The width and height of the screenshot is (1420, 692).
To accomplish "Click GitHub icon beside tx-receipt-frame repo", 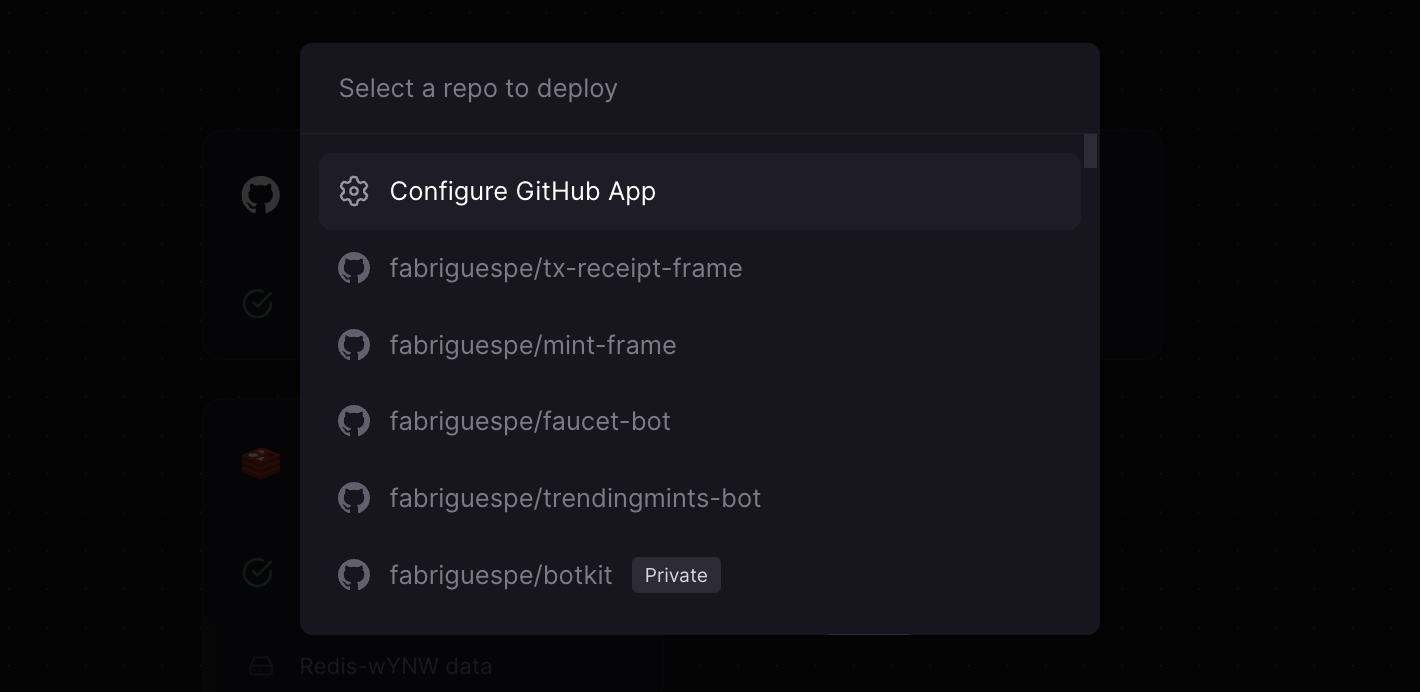I will click(x=354, y=268).
